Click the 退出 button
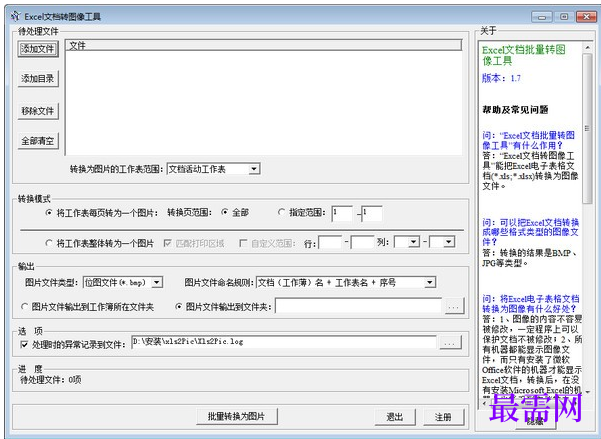Screen dimensions: 601x439 tap(395, 417)
